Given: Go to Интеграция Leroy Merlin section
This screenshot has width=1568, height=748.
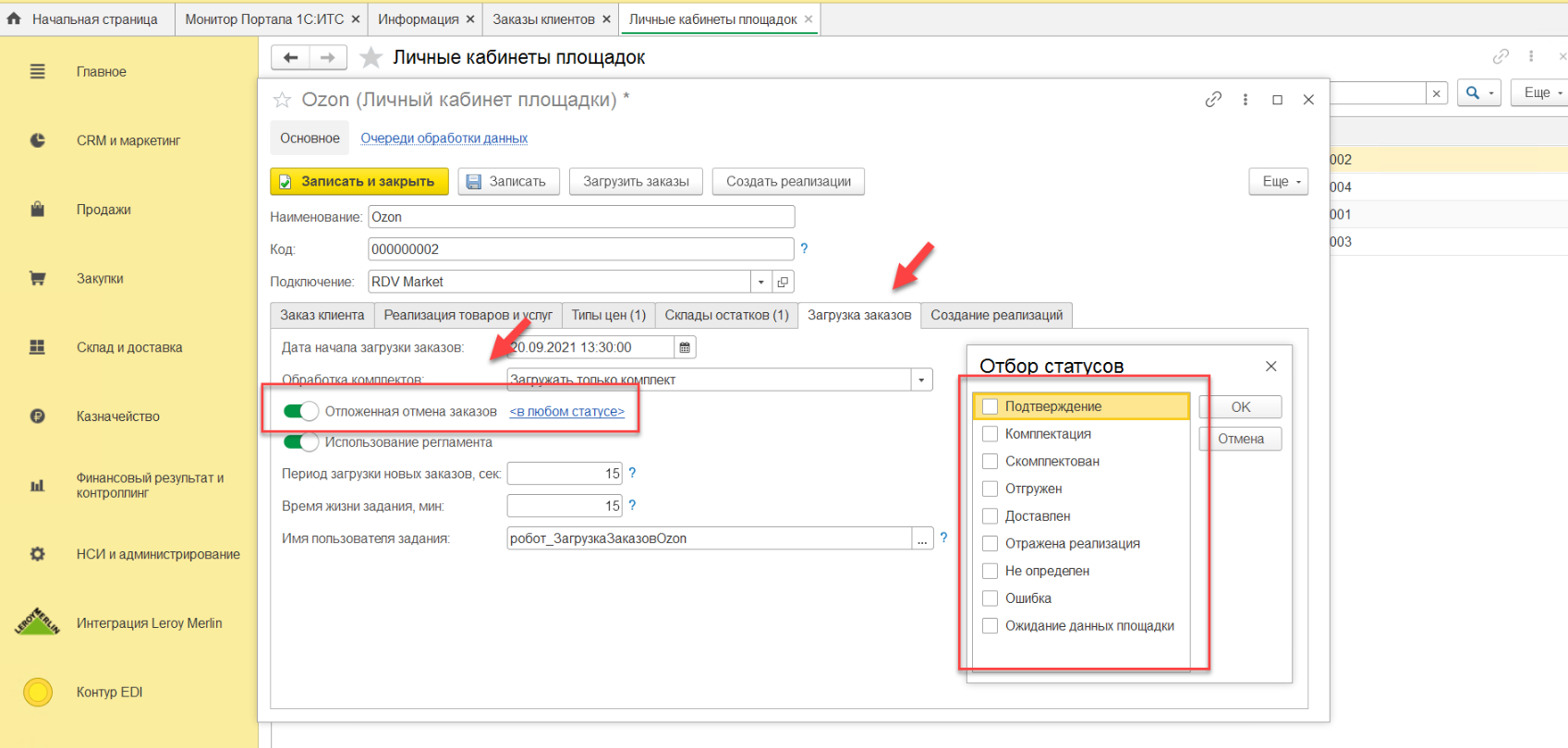Looking at the screenshot, I should coord(149,623).
